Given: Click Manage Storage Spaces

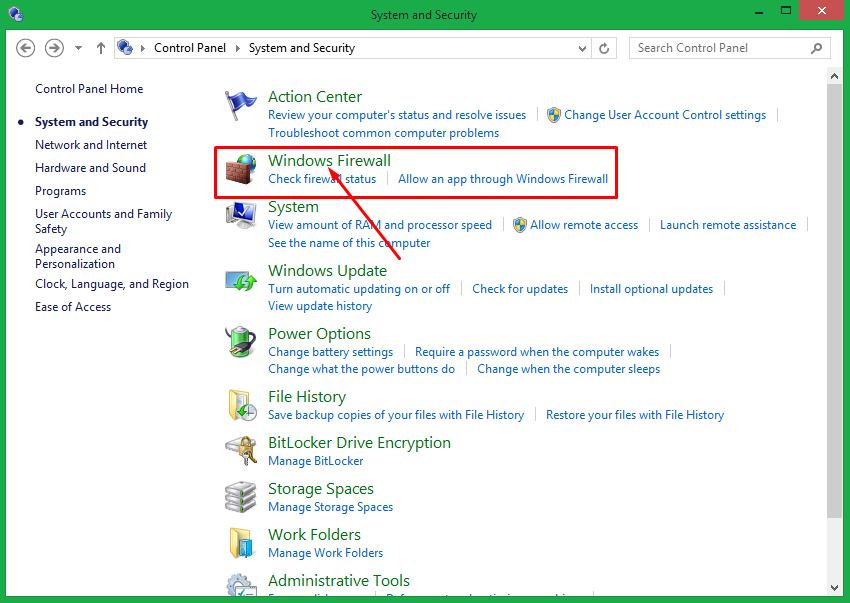Looking at the screenshot, I should pos(330,507).
